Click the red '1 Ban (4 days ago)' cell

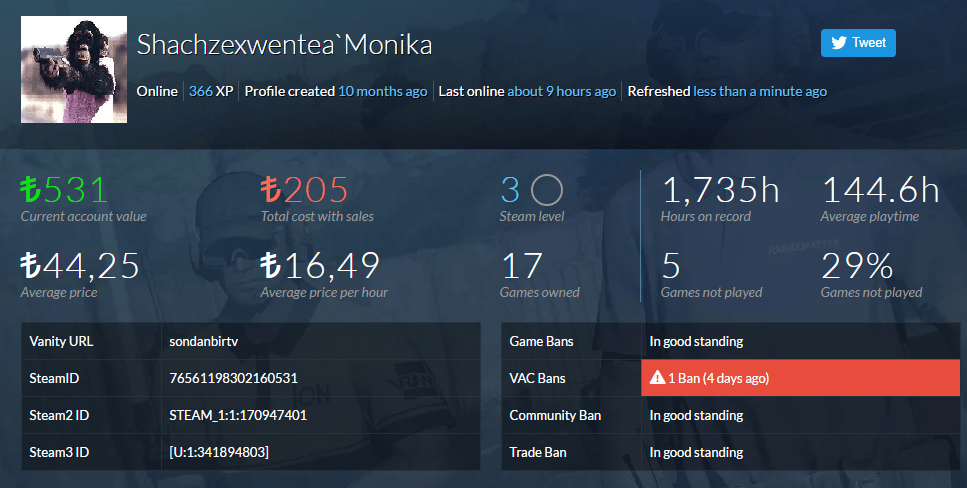point(800,378)
